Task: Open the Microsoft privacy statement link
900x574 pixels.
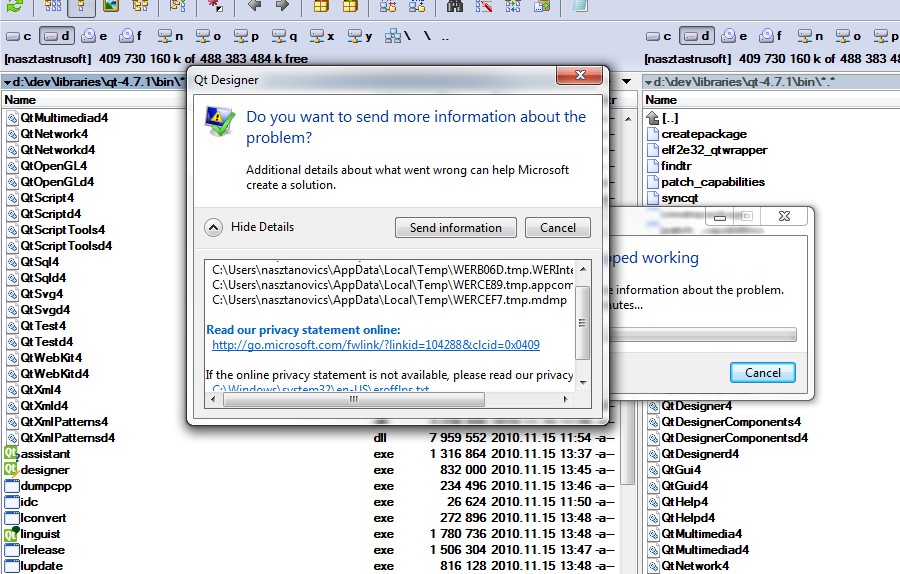Action: pyautogui.click(x=375, y=345)
